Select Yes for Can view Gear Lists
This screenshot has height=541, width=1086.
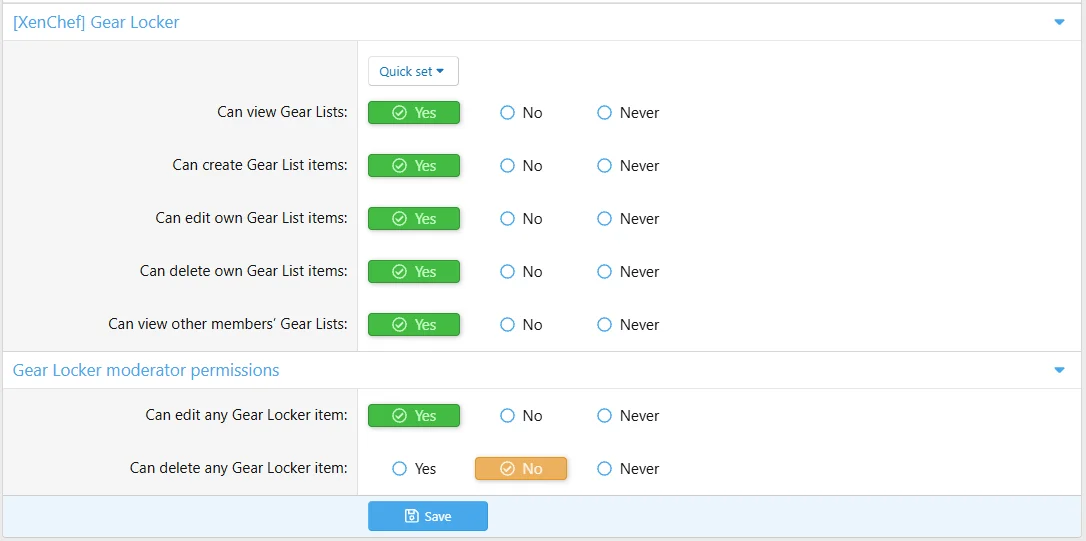[x=413, y=113]
